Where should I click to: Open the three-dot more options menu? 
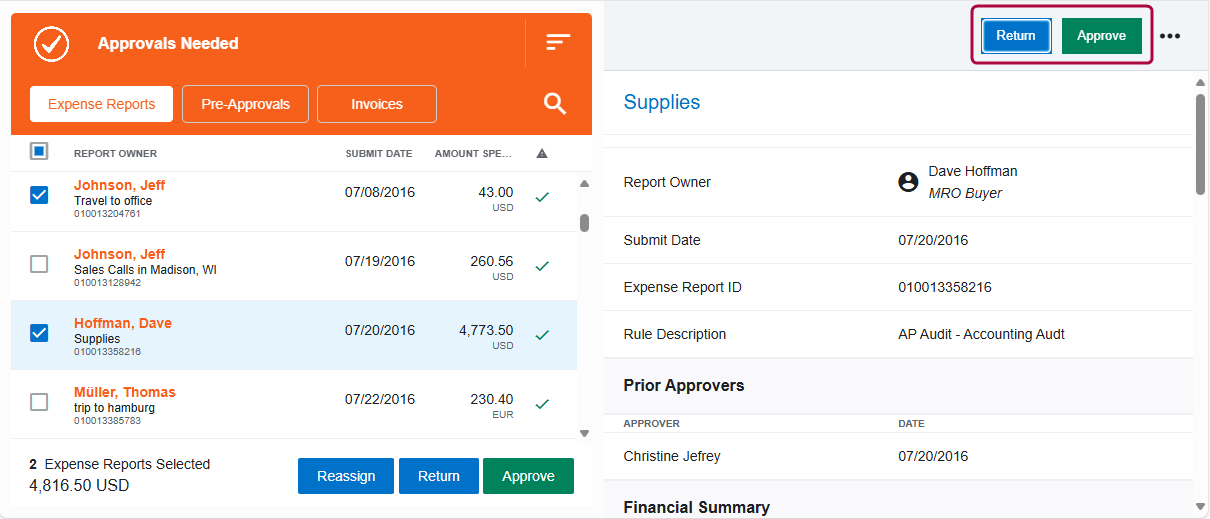point(1169,36)
